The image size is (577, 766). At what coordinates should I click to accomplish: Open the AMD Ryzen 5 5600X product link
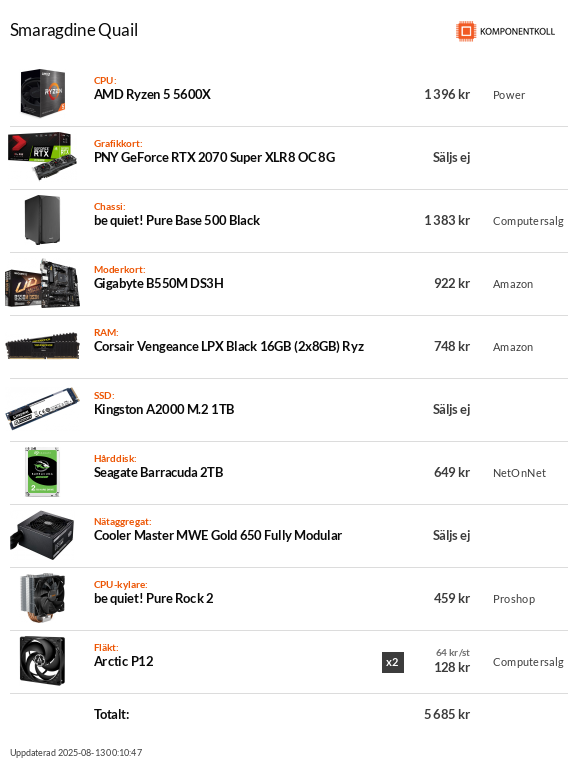[152, 94]
